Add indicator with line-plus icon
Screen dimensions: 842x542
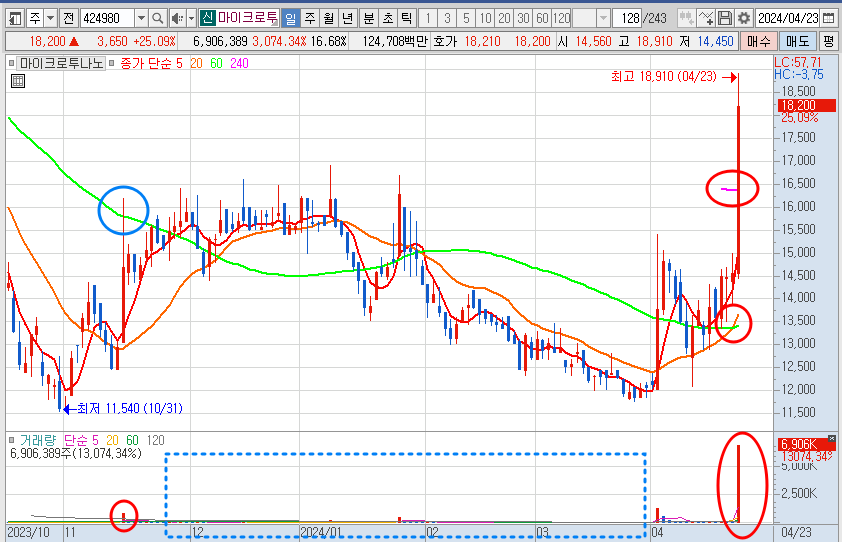point(706,19)
